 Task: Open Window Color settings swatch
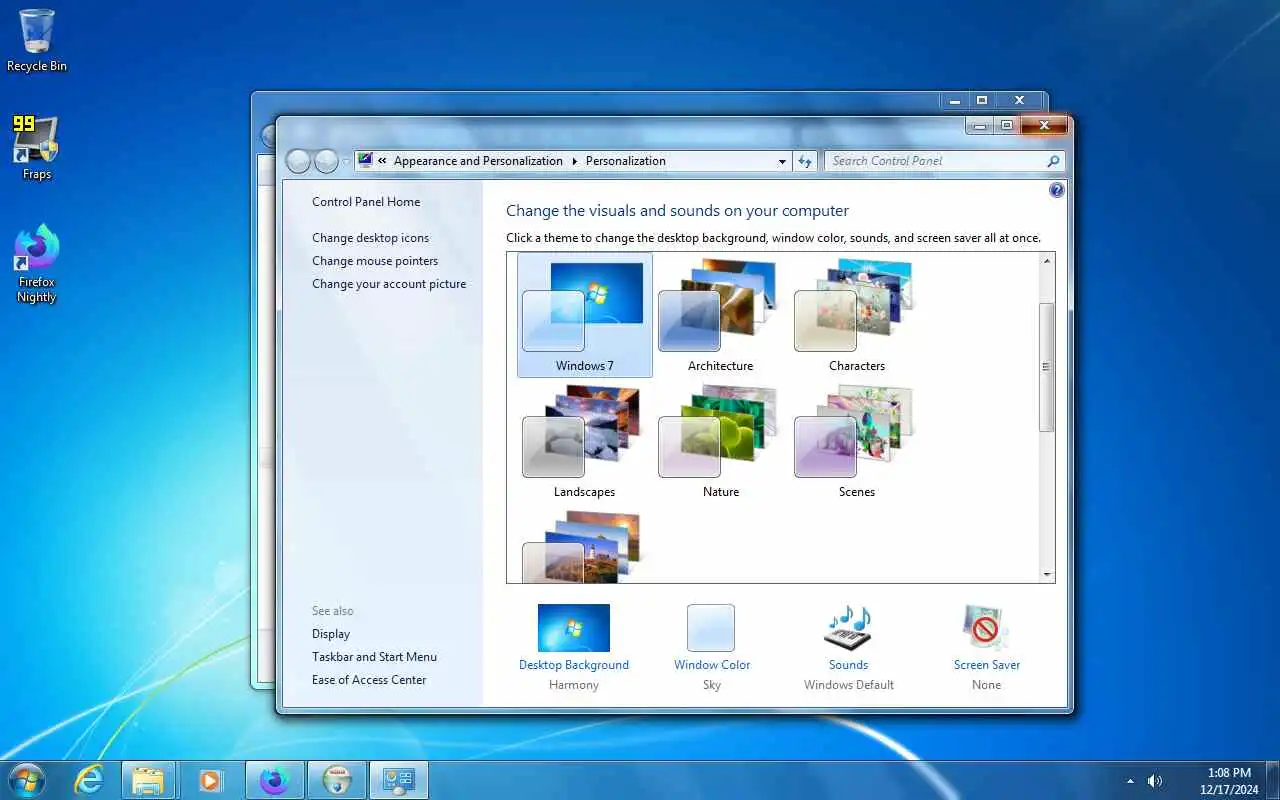pos(711,628)
